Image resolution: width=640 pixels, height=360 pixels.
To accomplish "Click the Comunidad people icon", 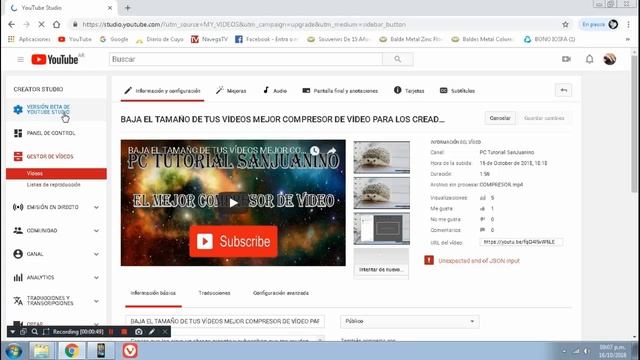I will pos(18,231).
